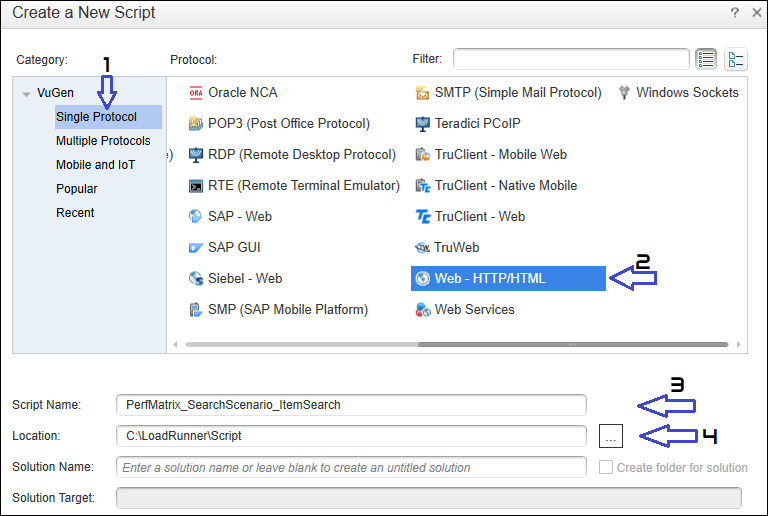
Task: Select the POP3 protocol icon
Action: click(x=196, y=124)
